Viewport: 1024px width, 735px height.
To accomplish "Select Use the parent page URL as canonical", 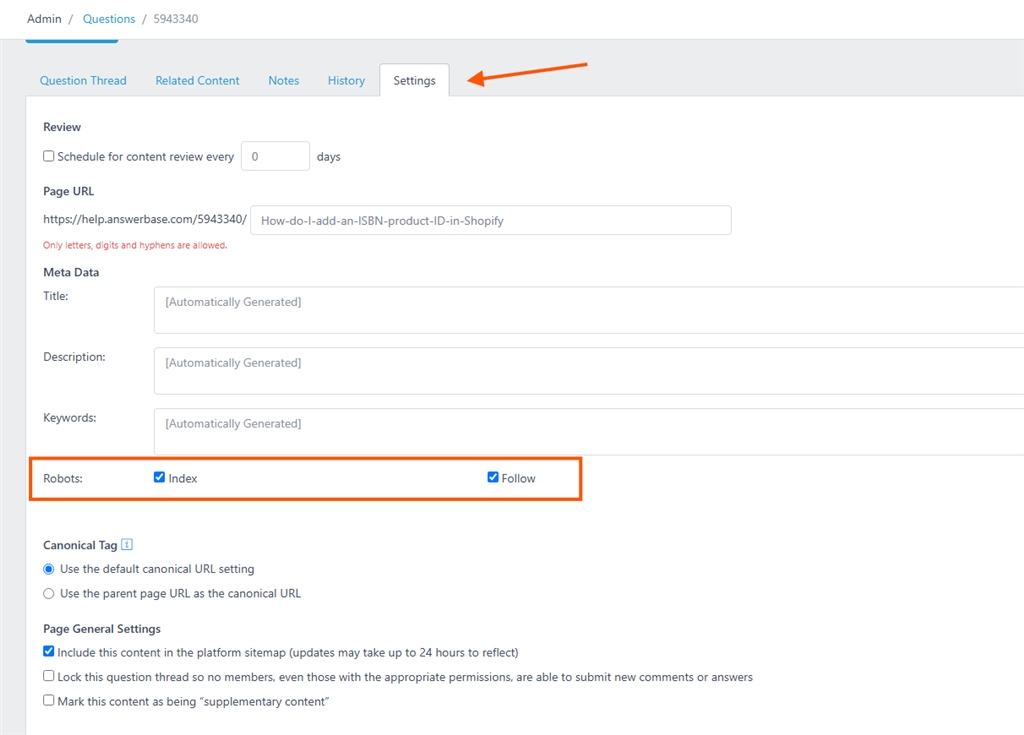I will click(x=49, y=594).
